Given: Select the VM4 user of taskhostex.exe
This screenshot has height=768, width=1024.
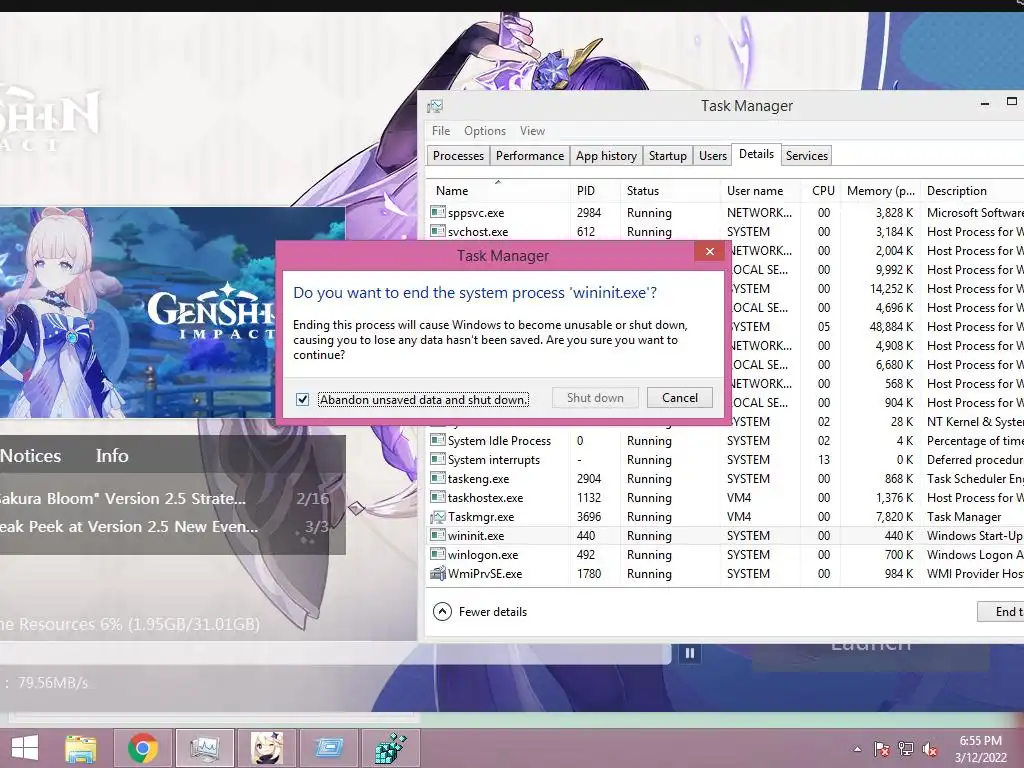Looking at the screenshot, I should 739,498.
